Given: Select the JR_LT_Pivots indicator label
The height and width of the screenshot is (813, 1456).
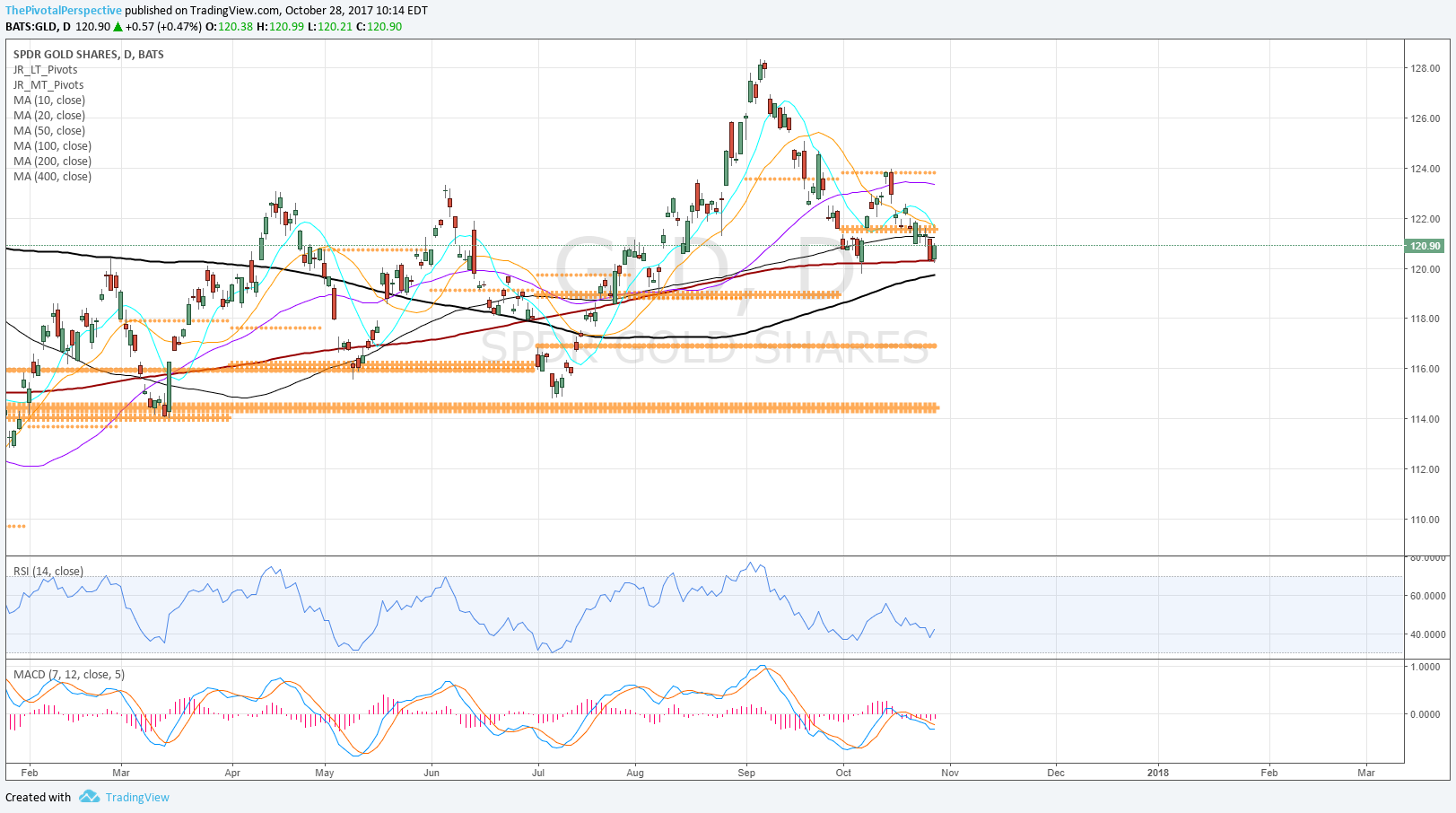Looking at the screenshot, I should pyautogui.click(x=46, y=69).
